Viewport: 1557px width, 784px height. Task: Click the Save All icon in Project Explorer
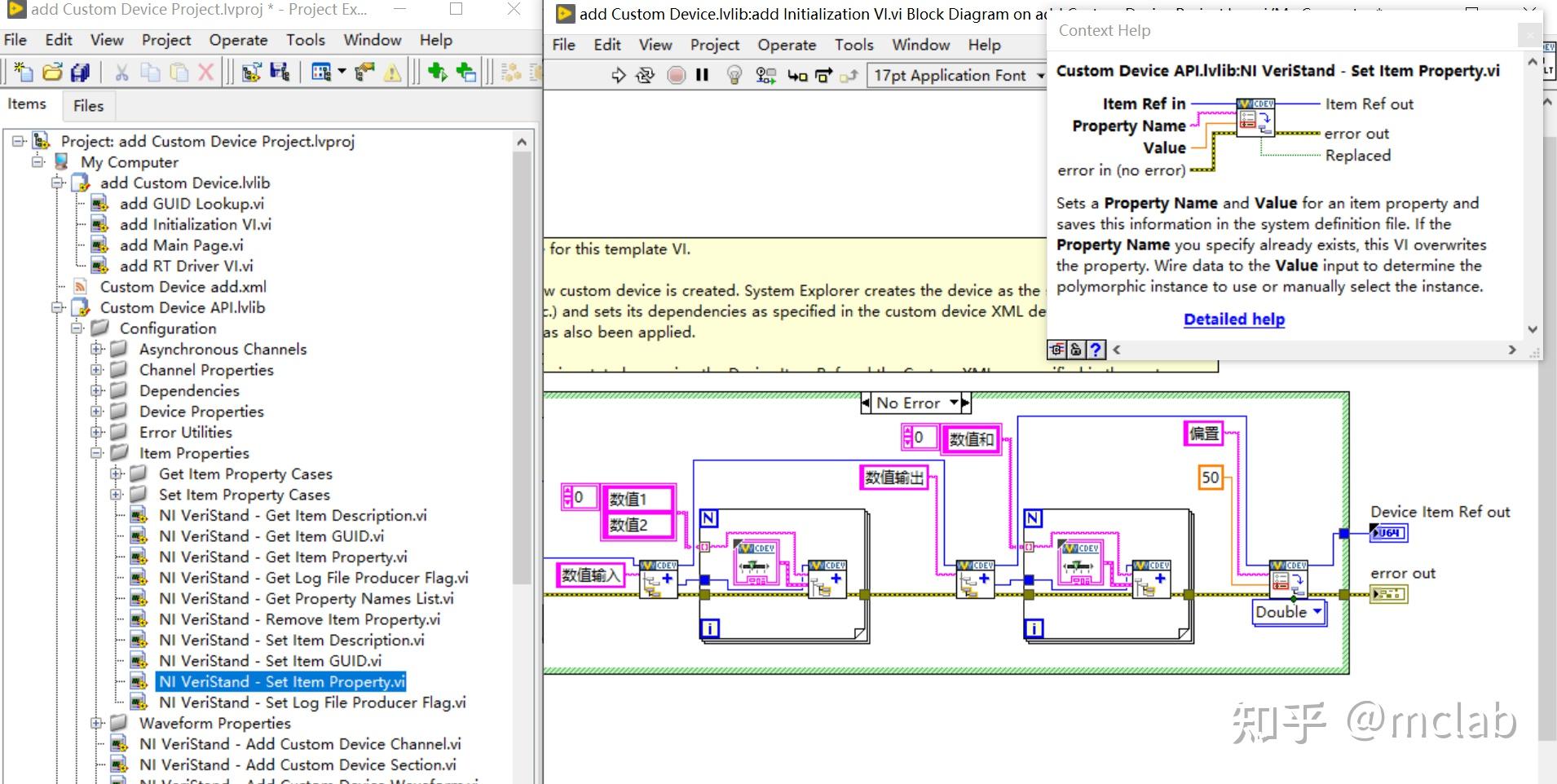(x=80, y=73)
